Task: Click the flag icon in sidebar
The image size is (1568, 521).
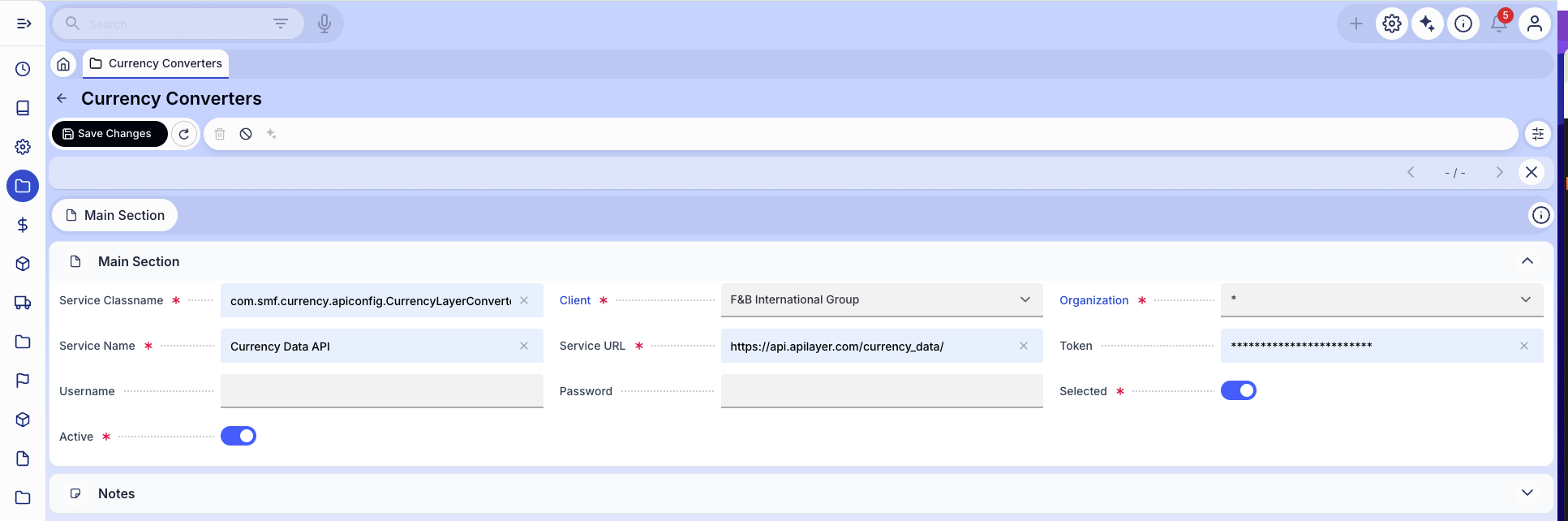Action: coord(23,381)
